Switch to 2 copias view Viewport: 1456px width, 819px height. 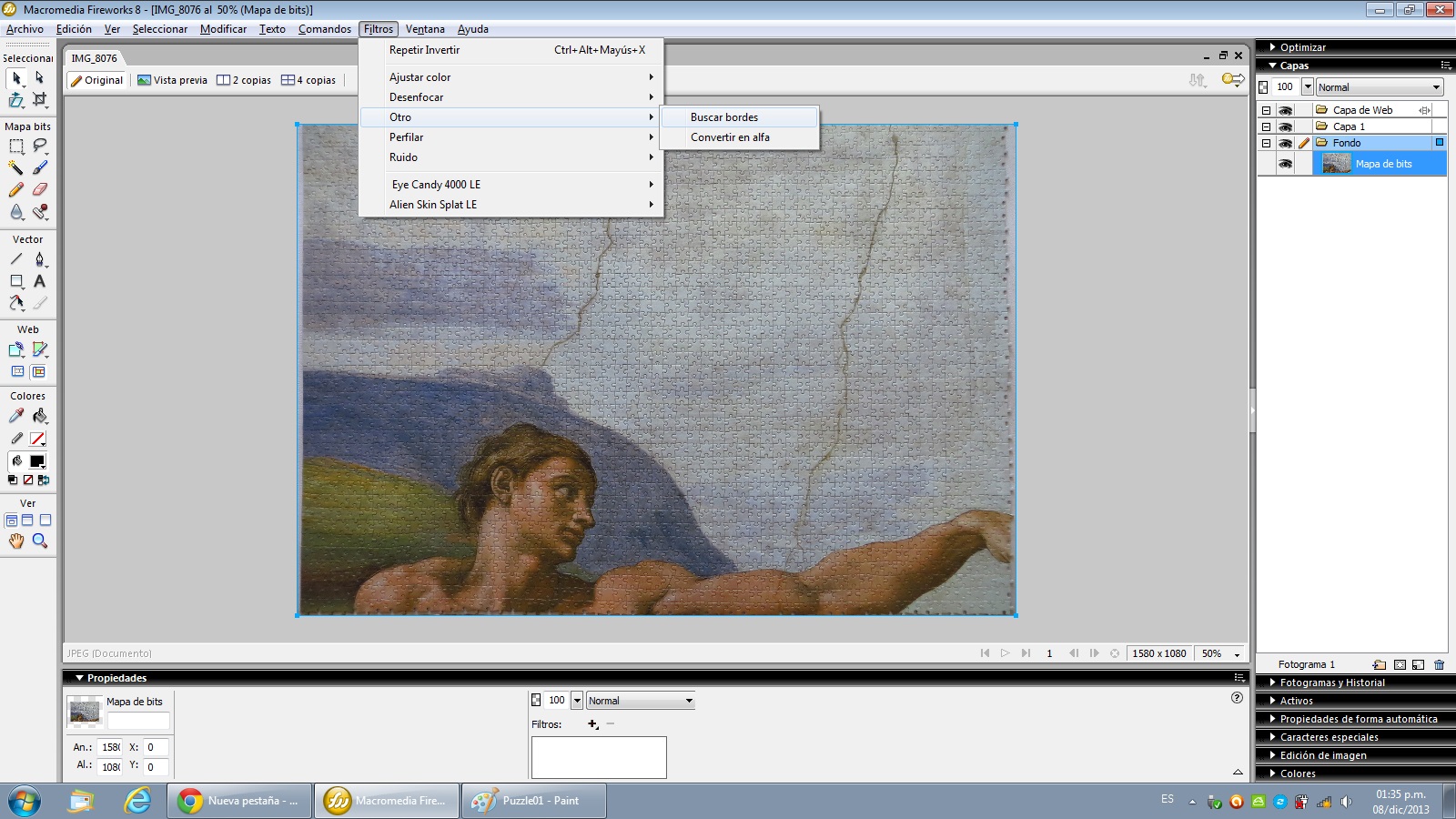coord(244,80)
